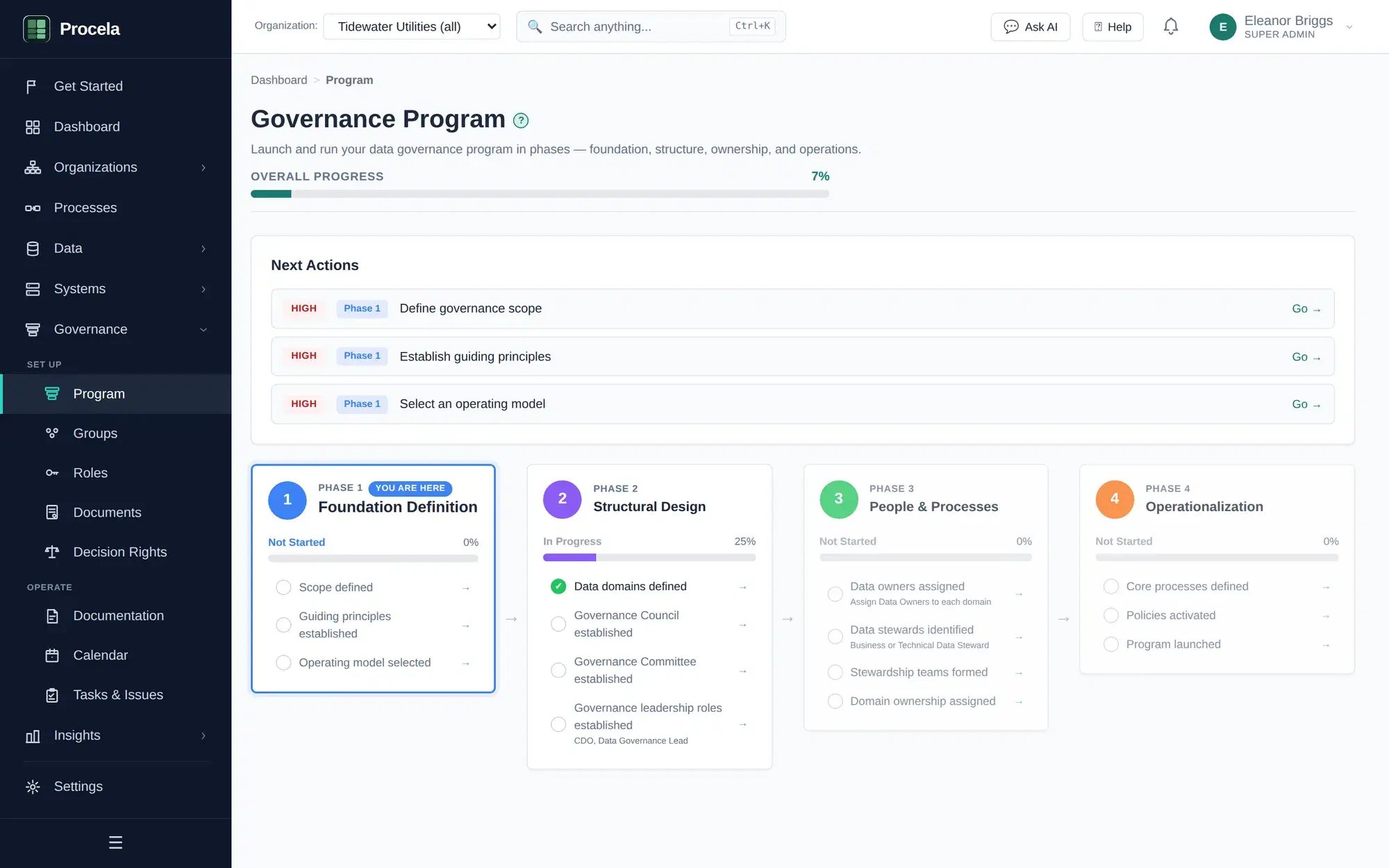Screen dimensions: 1389x868
Task: Click the Eleanor Briggs avatar circle
Action: (1223, 27)
